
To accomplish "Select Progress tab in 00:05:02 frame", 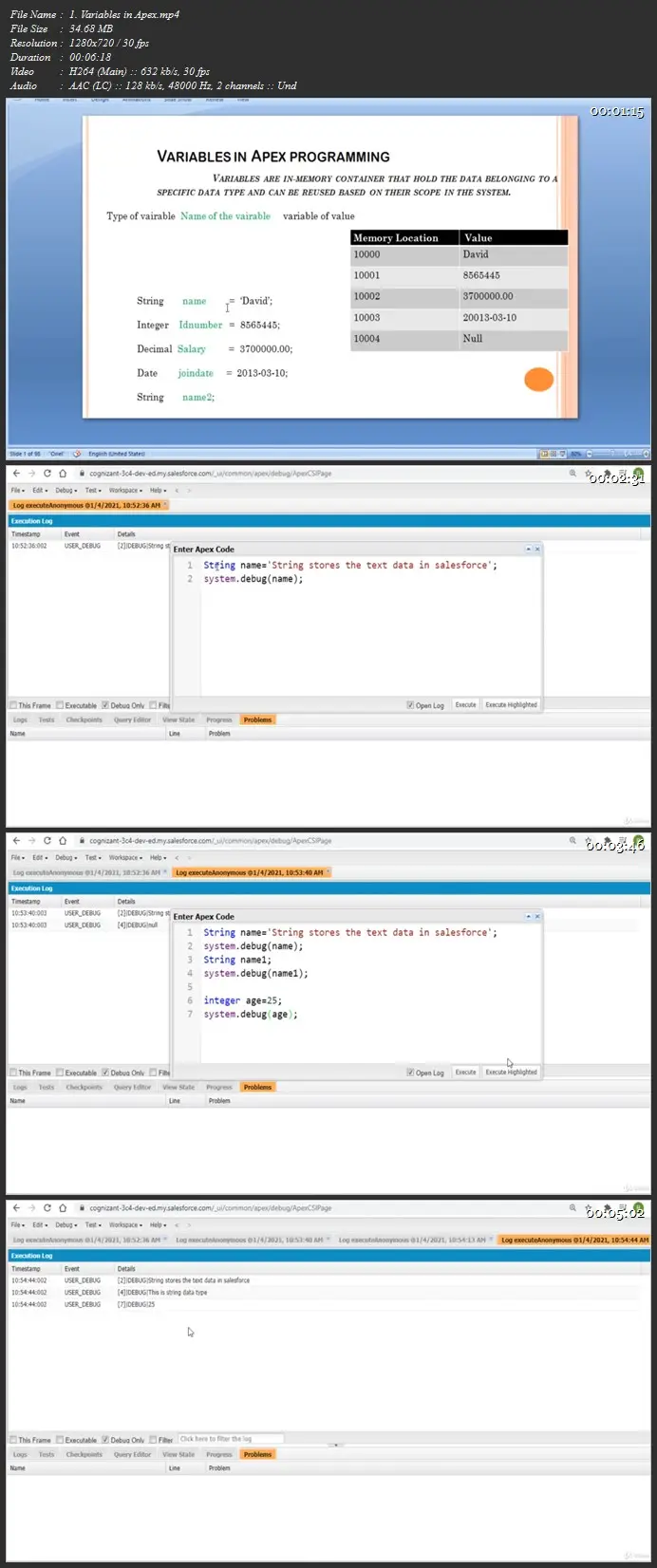I will tap(219, 1454).
